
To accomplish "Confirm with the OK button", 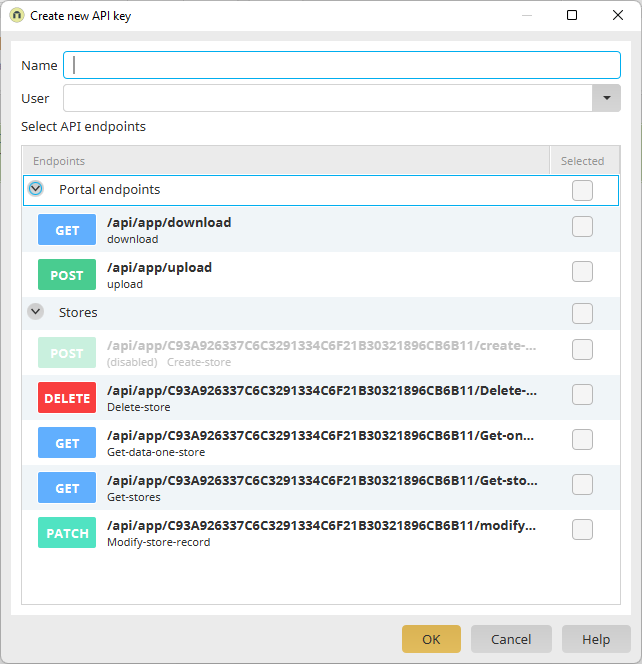I will coord(431,639).
